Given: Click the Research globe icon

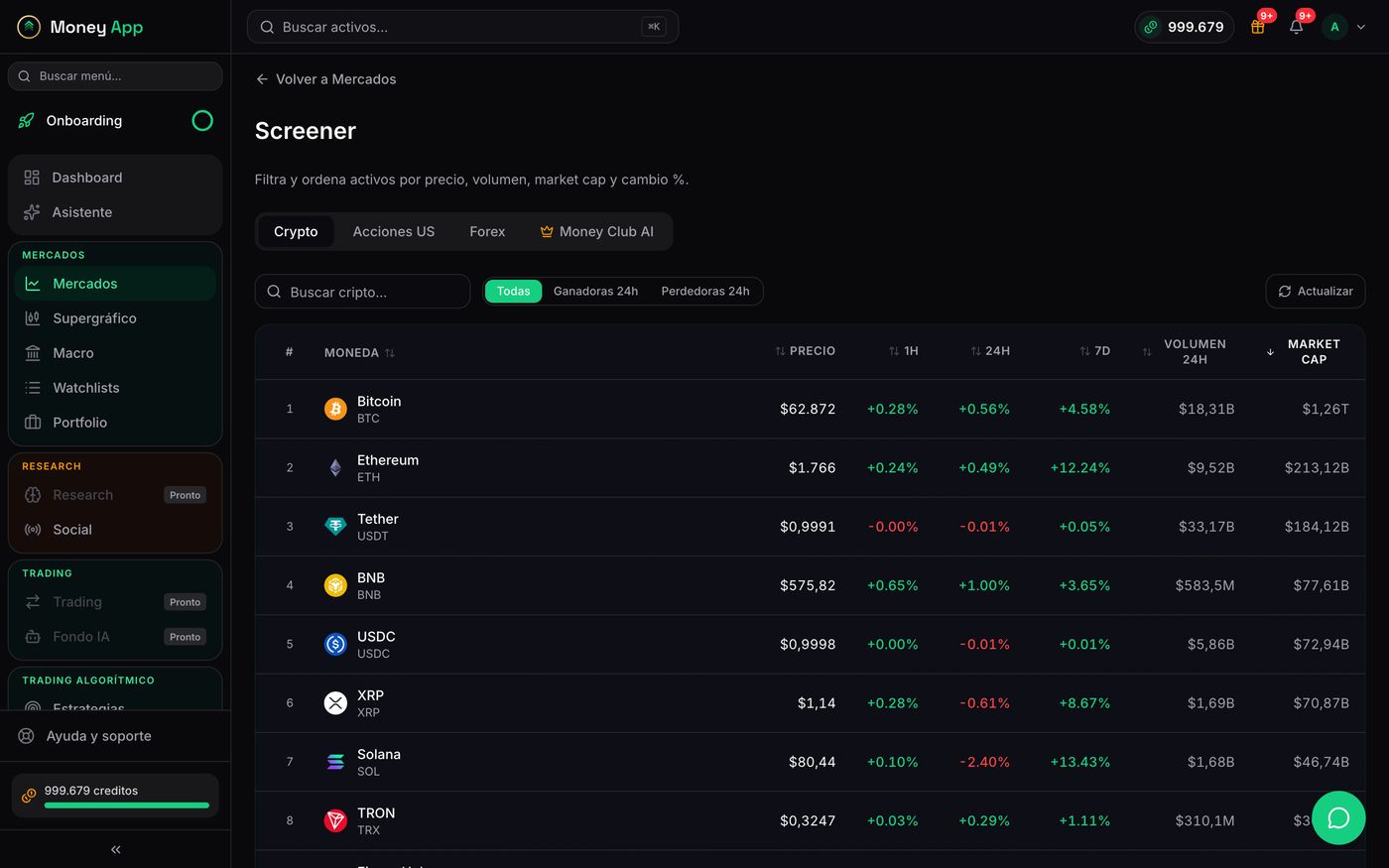Looking at the screenshot, I should click(33, 495).
